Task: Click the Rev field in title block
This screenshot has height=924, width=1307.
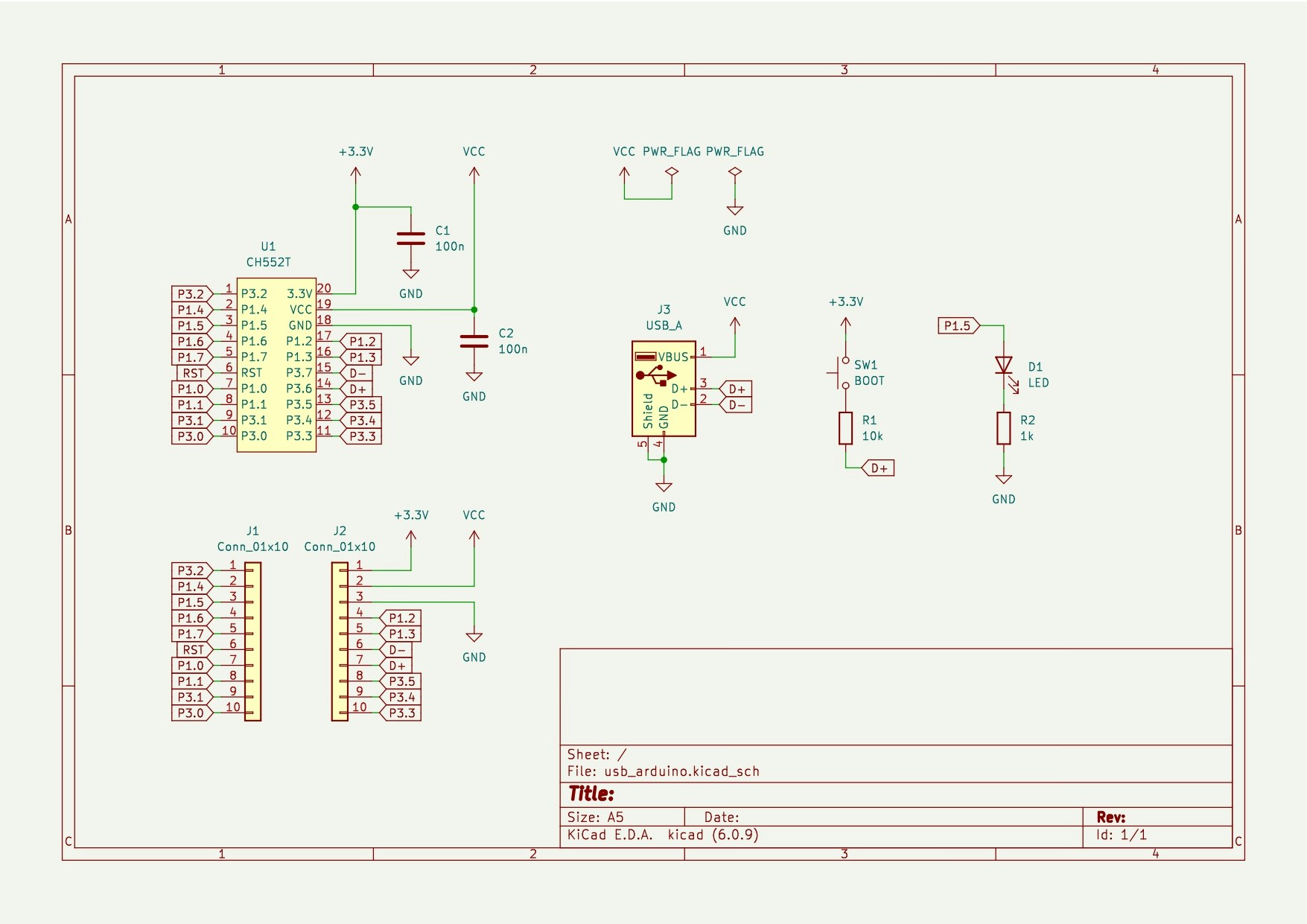Action: click(1110, 815)
